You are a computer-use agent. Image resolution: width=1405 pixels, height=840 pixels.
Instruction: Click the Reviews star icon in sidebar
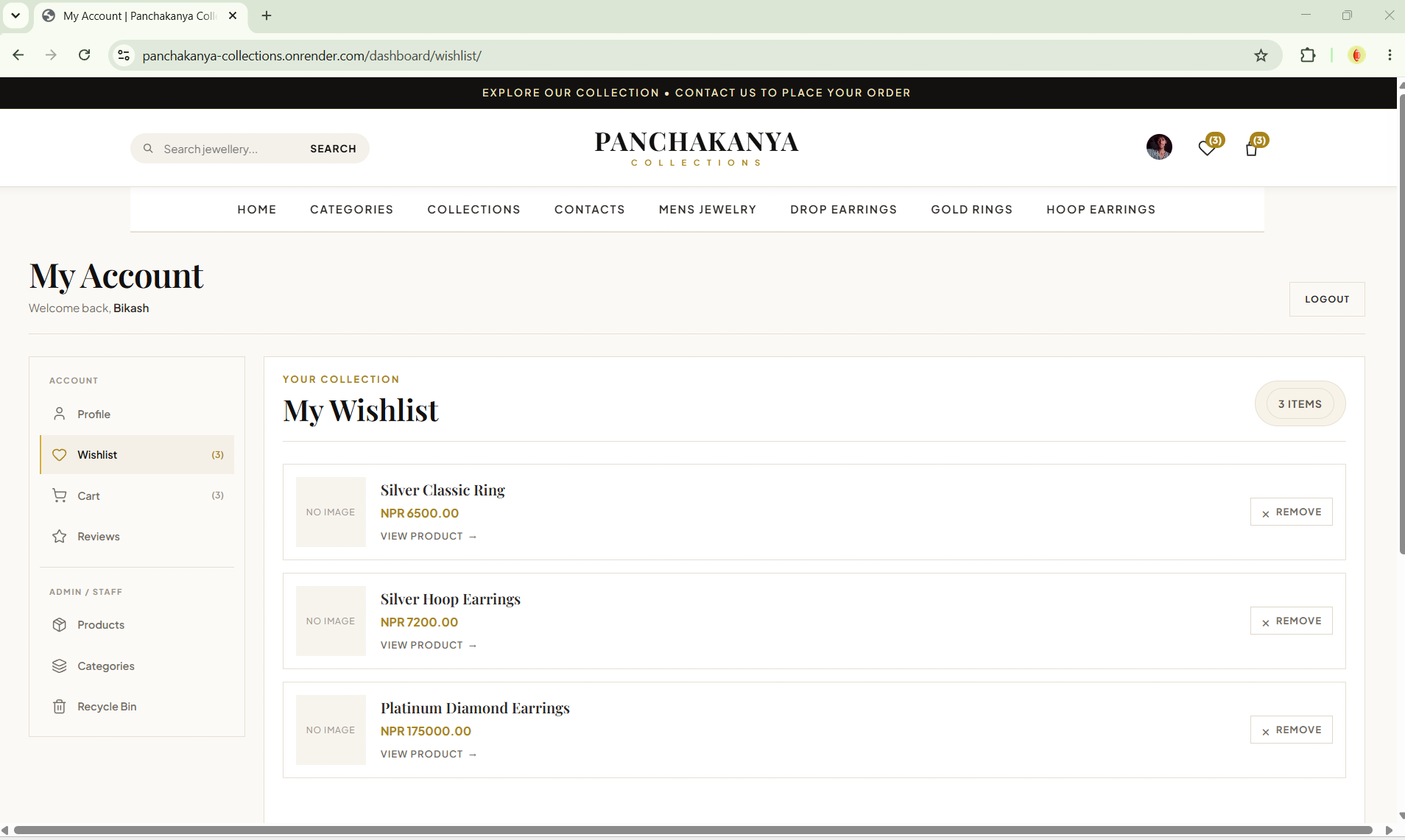pyautogui.click(x=60, y=537)
